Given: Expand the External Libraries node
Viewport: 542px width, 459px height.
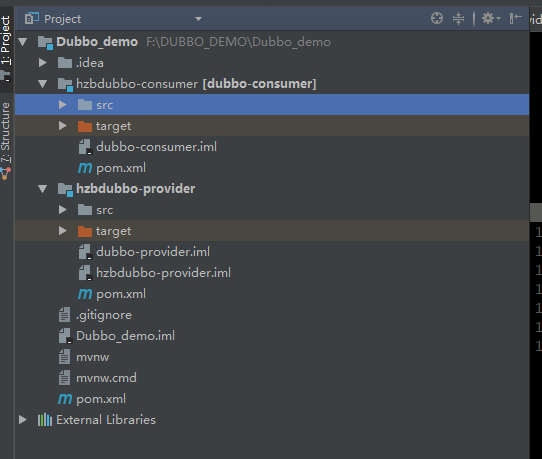Looking at the screenshot, I should 23,420.
